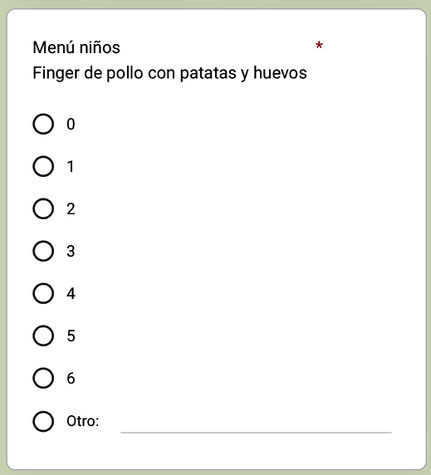Pick the radio option circle for 3
The width and height of the screenshot is (431, 475).
tap(43, 251)
